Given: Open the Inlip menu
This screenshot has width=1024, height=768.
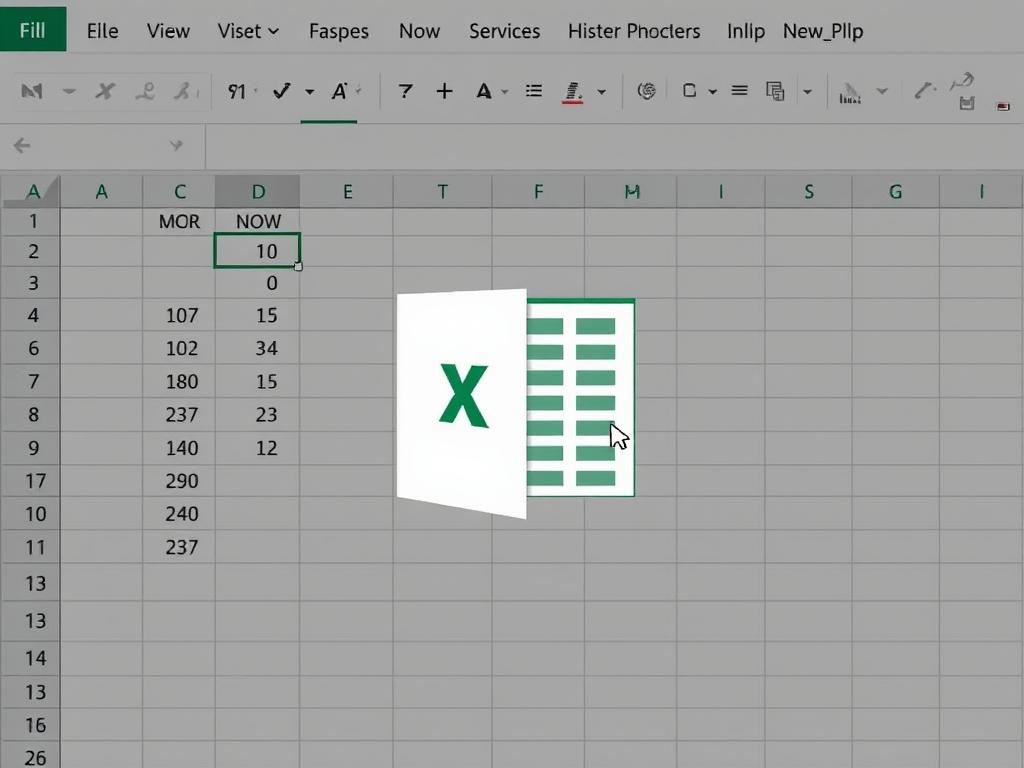Looking at the screenshot, I should pyautogui.click(x=746, y=31).
